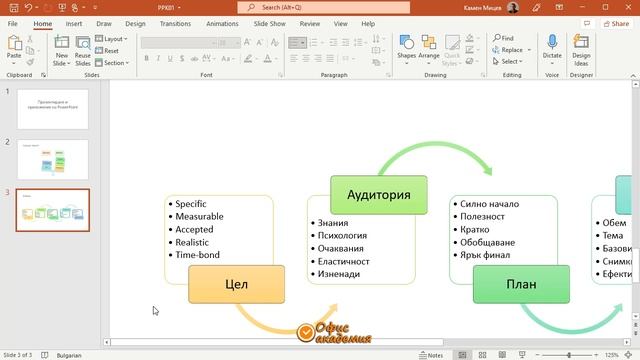Collapse the ribbon

(633, 76)
